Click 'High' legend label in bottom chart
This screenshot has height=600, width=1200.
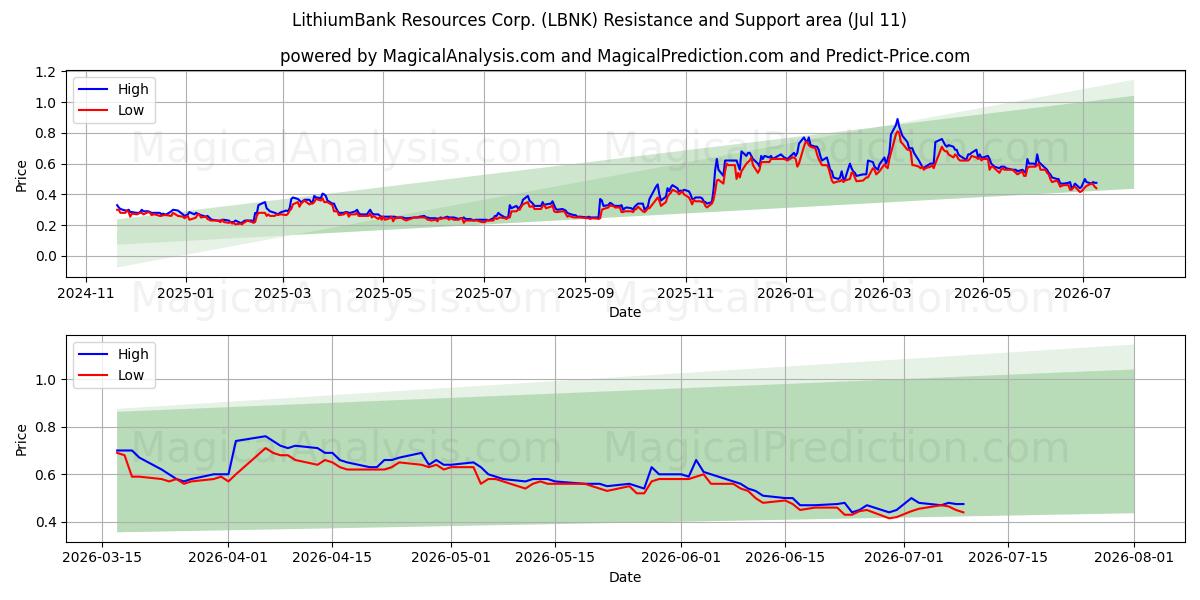[133, 354]
